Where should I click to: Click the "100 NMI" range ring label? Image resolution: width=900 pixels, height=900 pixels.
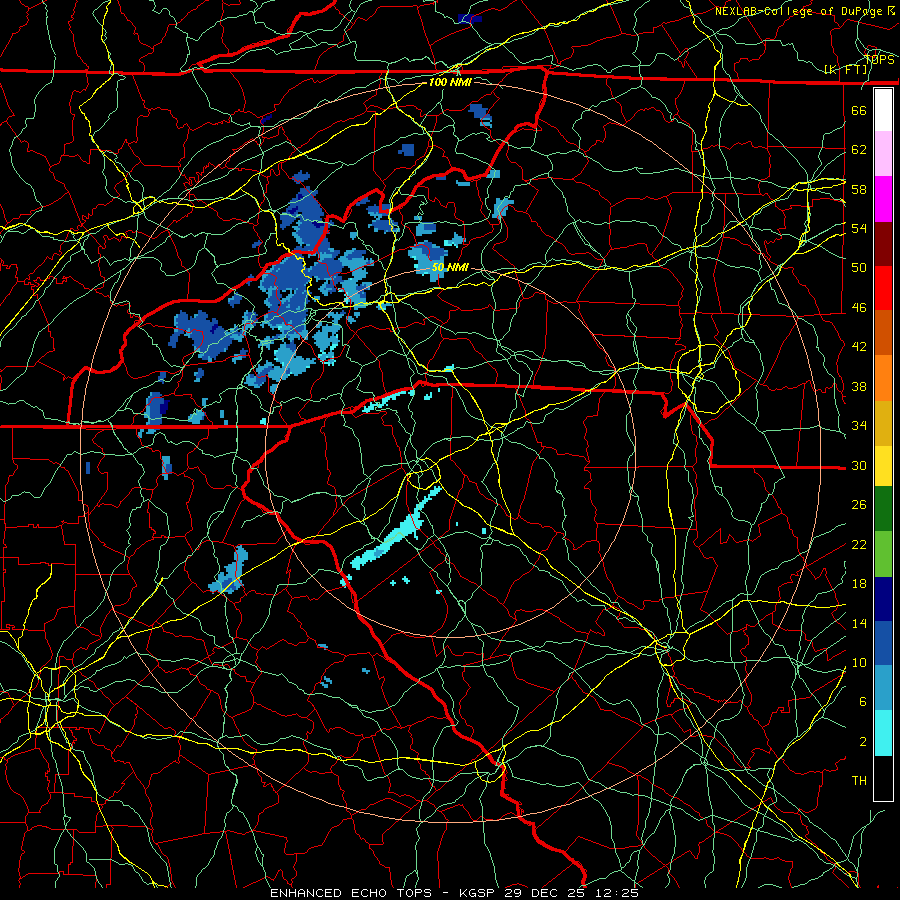450,82
